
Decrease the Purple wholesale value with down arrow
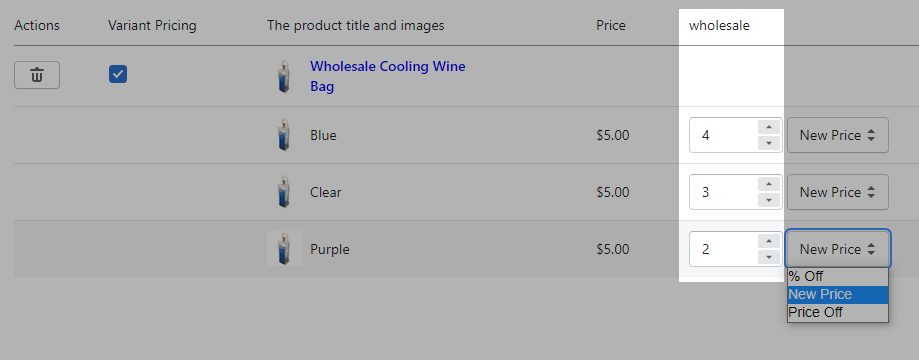click(769, 257)
